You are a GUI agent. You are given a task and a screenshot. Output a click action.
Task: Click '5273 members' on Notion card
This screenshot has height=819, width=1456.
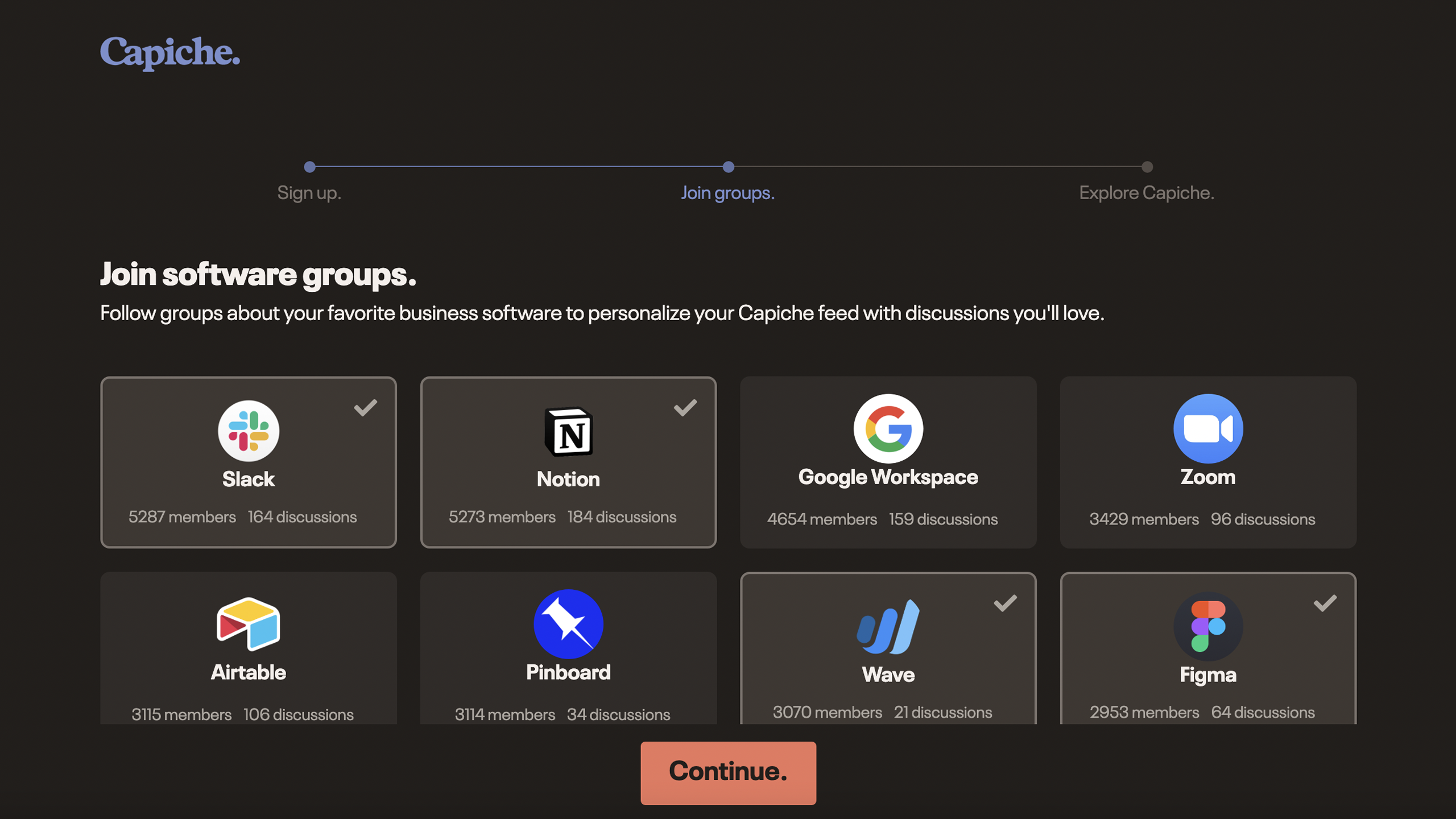(502, 516)
